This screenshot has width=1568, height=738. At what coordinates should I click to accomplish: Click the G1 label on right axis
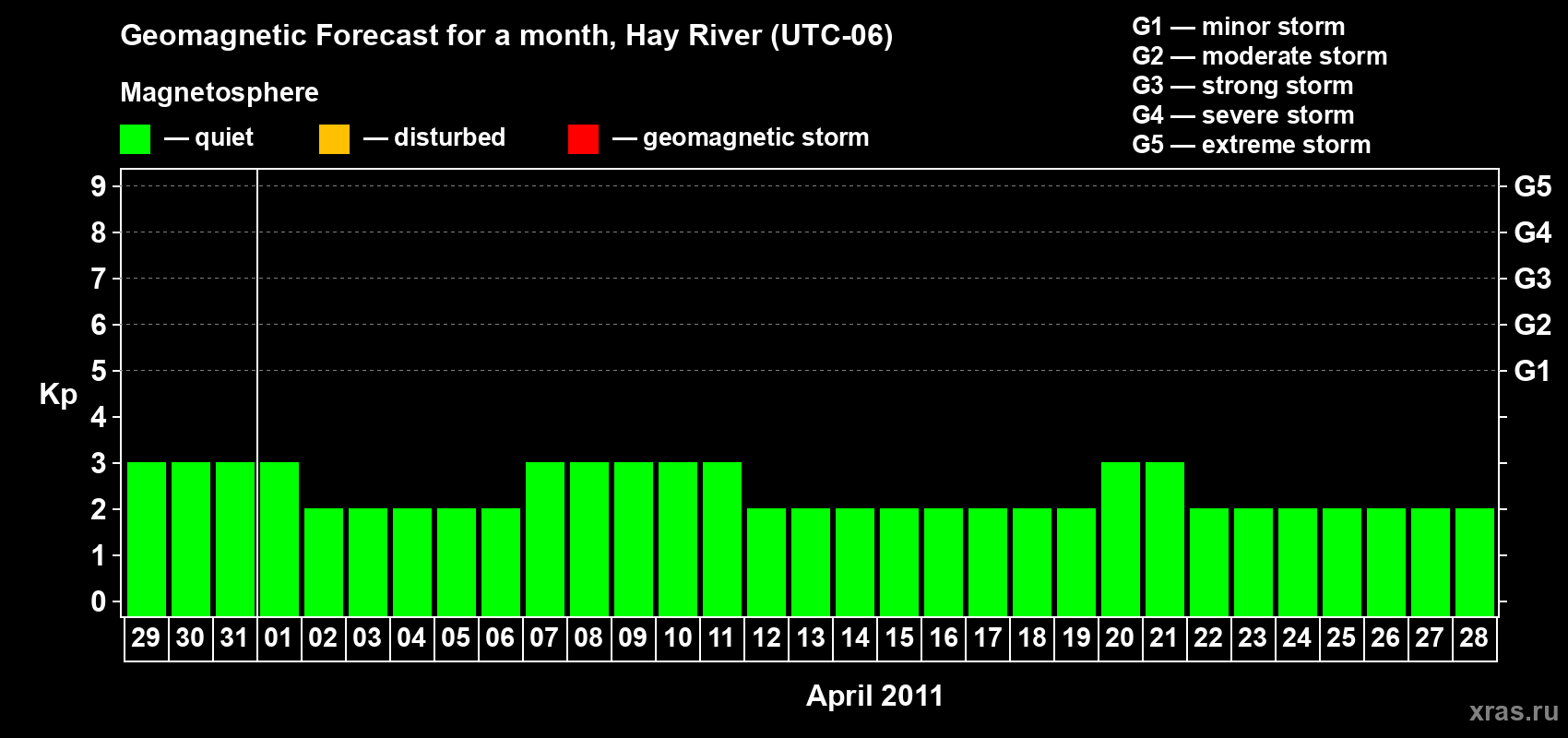[x=1533, y=371]
